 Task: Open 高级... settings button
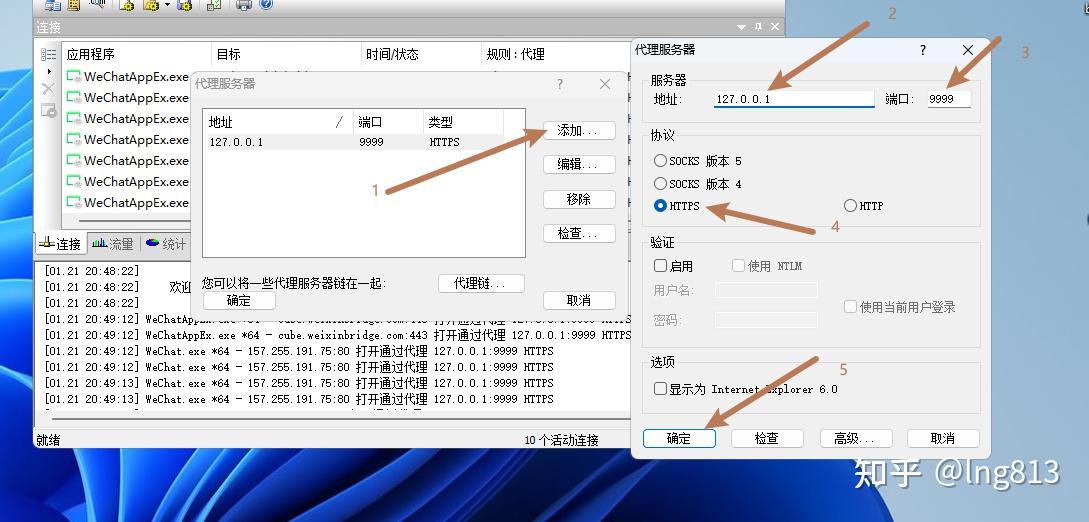[855, 438]
